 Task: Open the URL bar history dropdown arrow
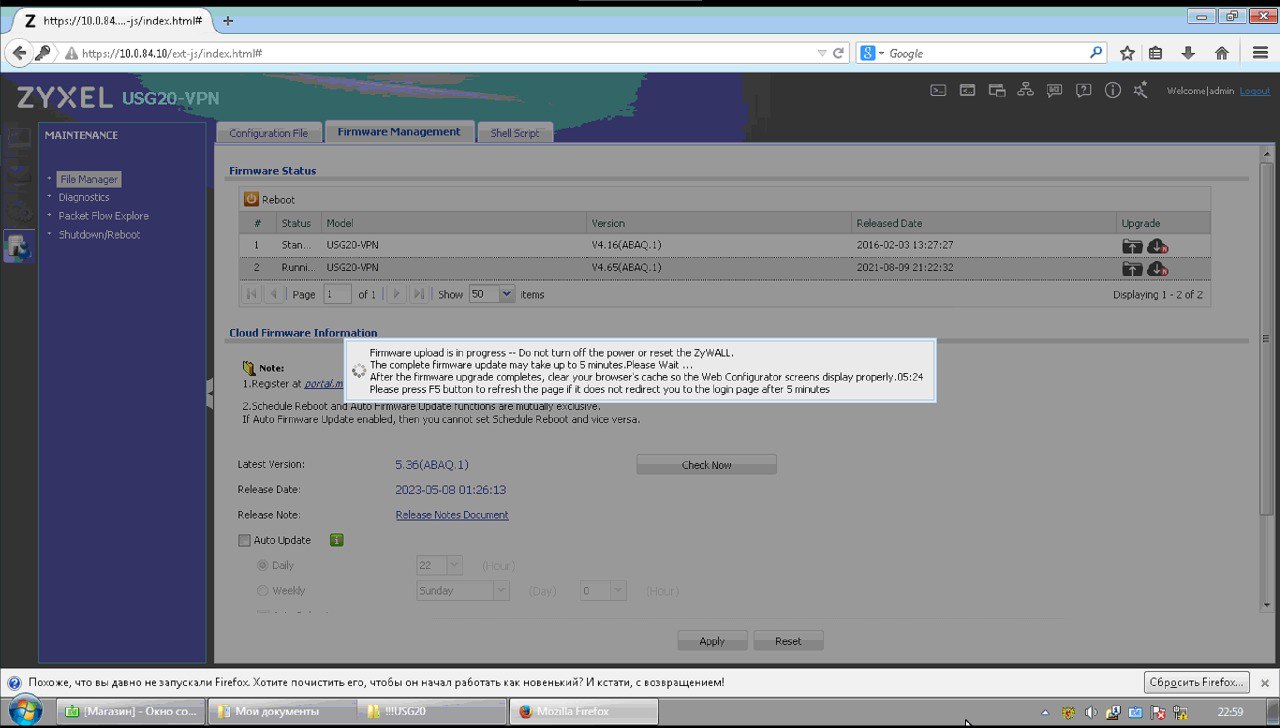[x=822, y=53]
